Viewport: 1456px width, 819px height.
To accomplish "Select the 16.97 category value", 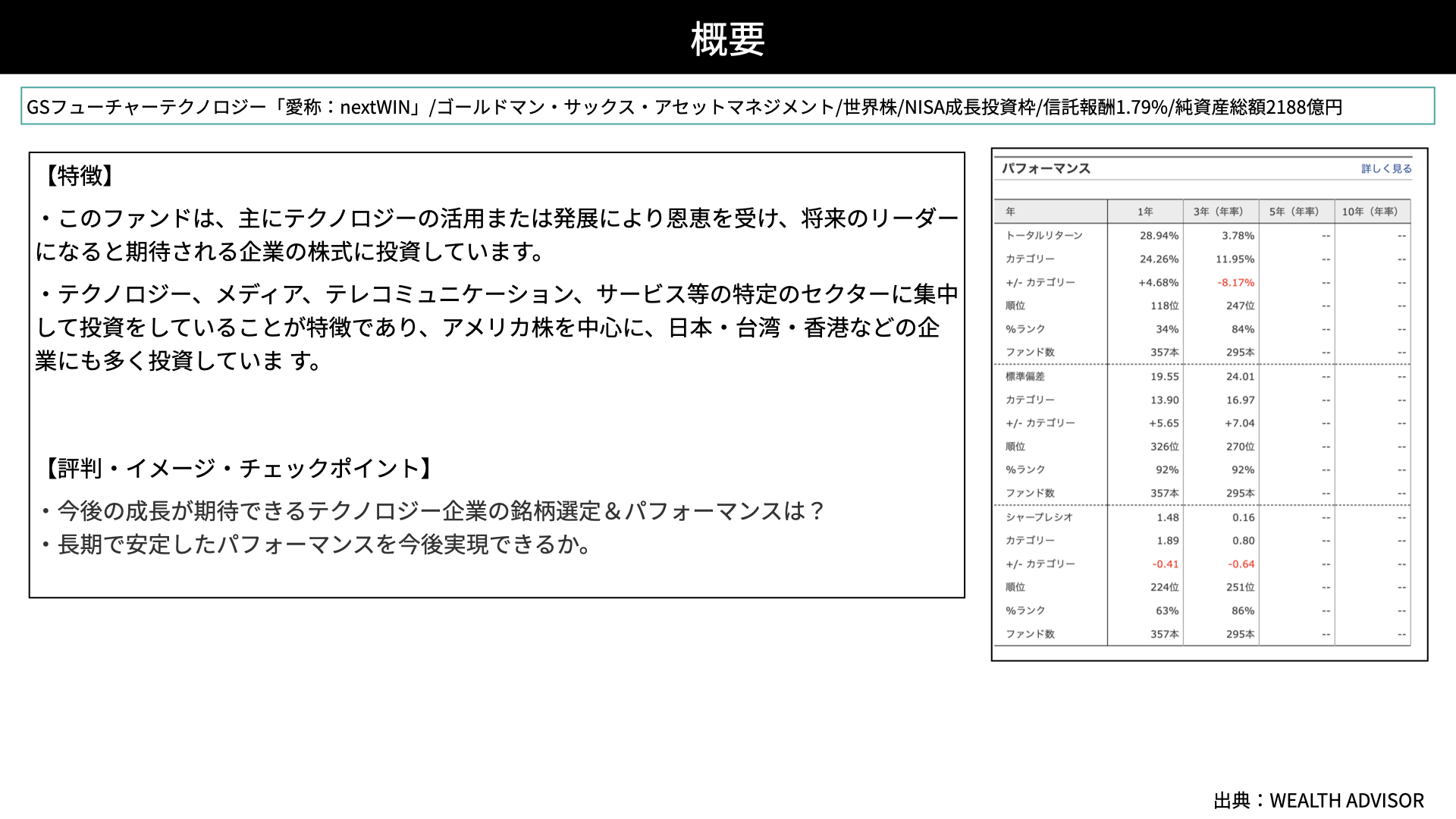I will 1241,400.
